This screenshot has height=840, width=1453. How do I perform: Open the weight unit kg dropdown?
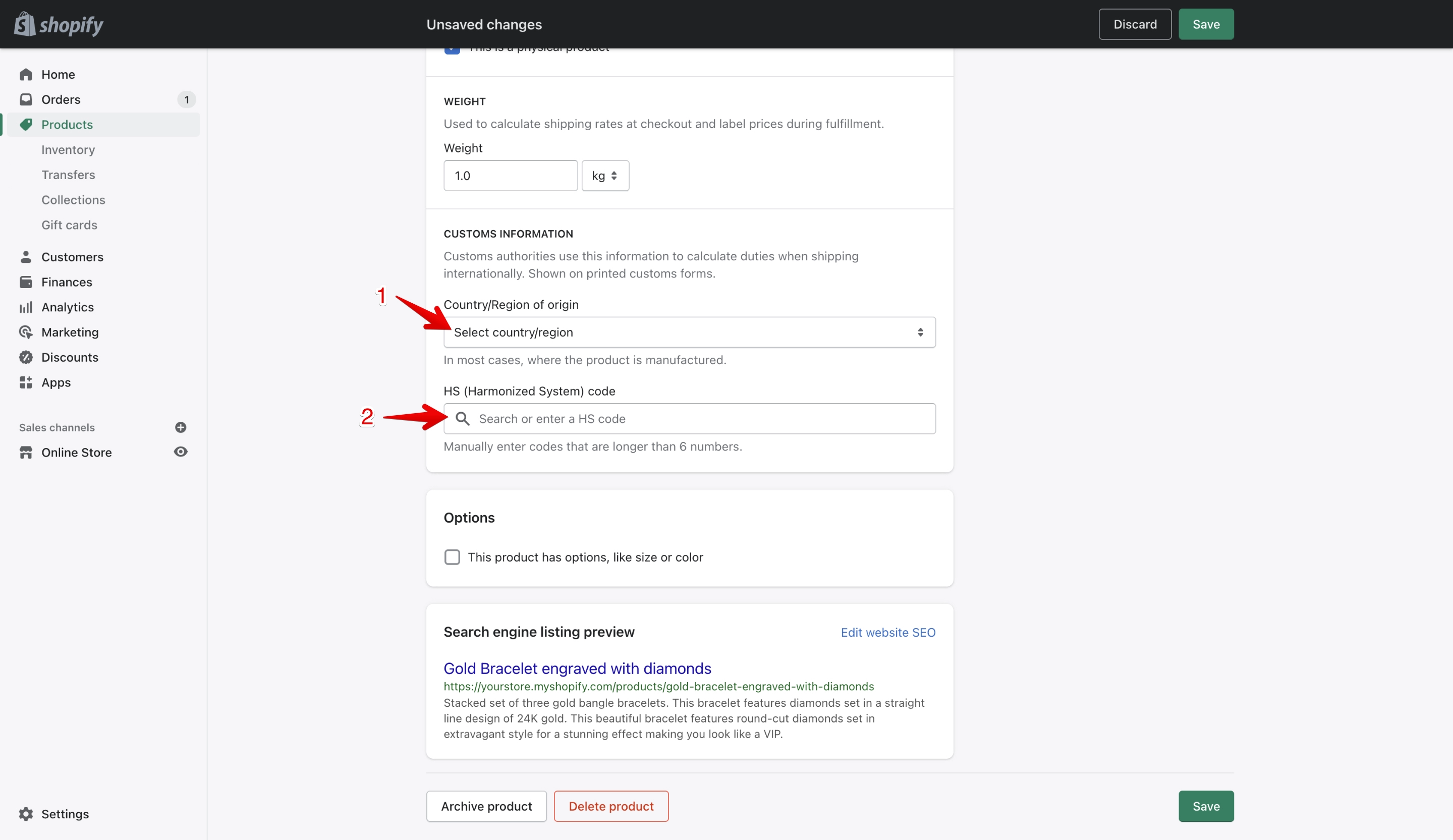[605, 175]
